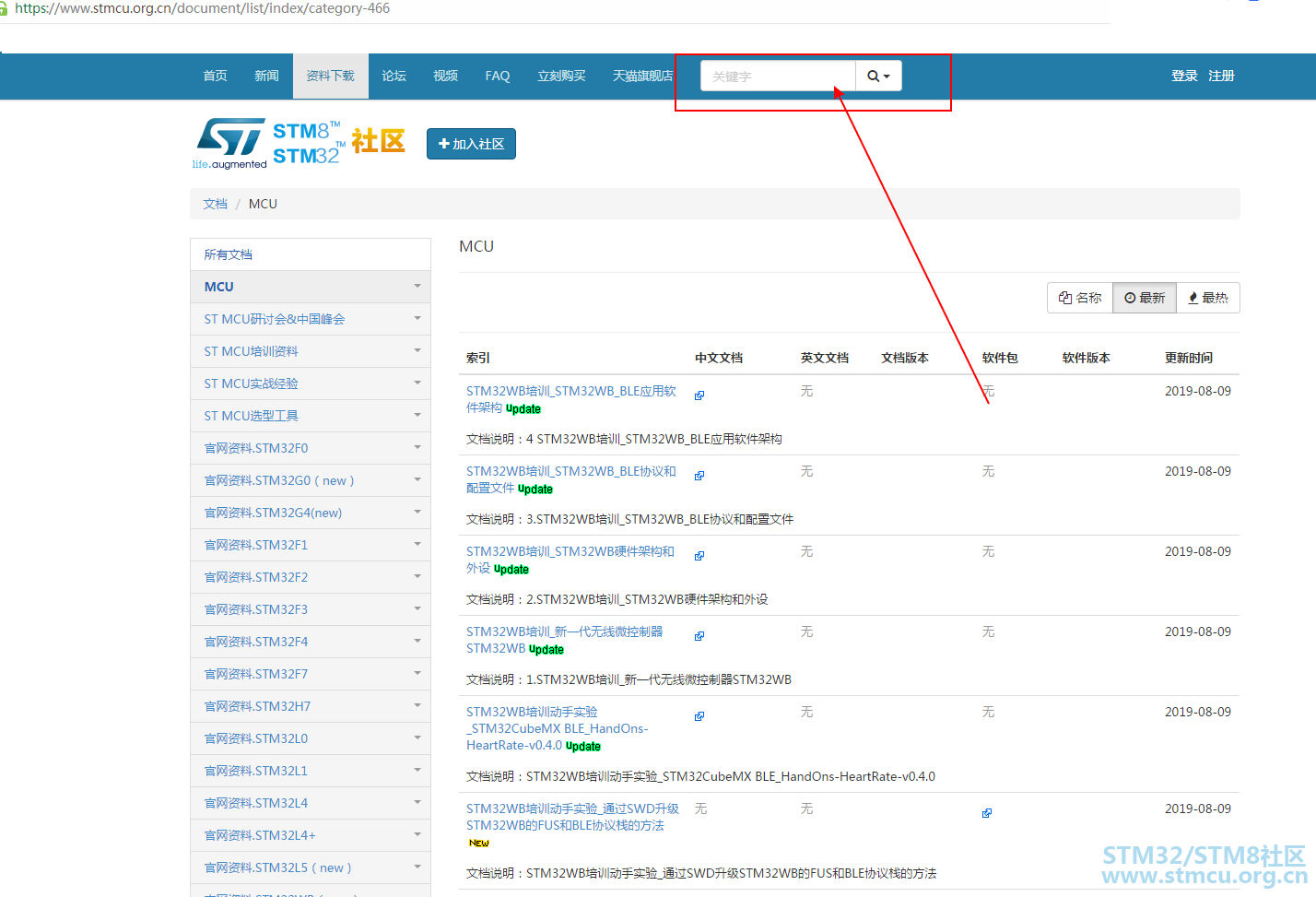Open STM32CubeMX BLE_HandOns-HeartRate document link

(558, 728)
